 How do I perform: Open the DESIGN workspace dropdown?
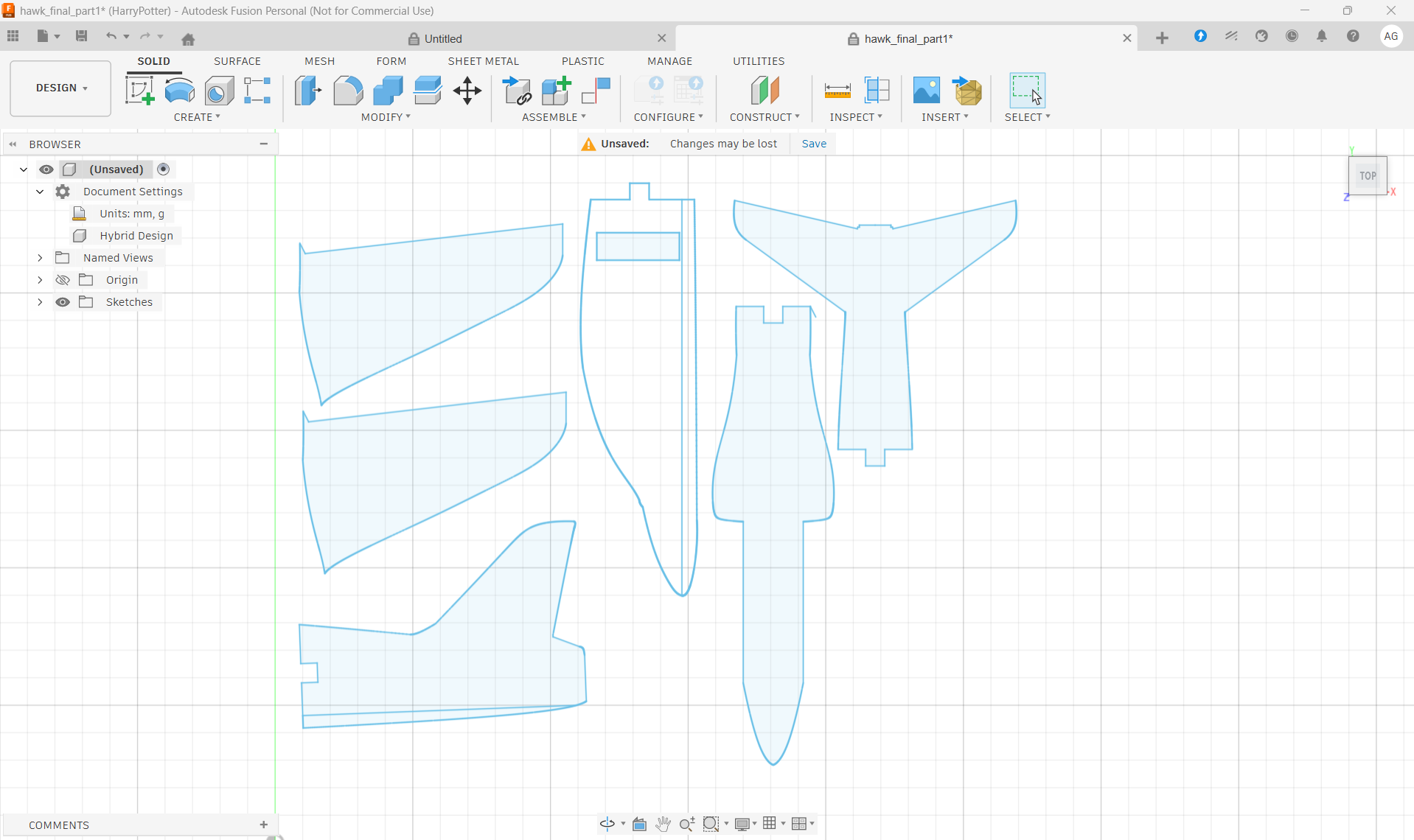click(x=60, y=88)
